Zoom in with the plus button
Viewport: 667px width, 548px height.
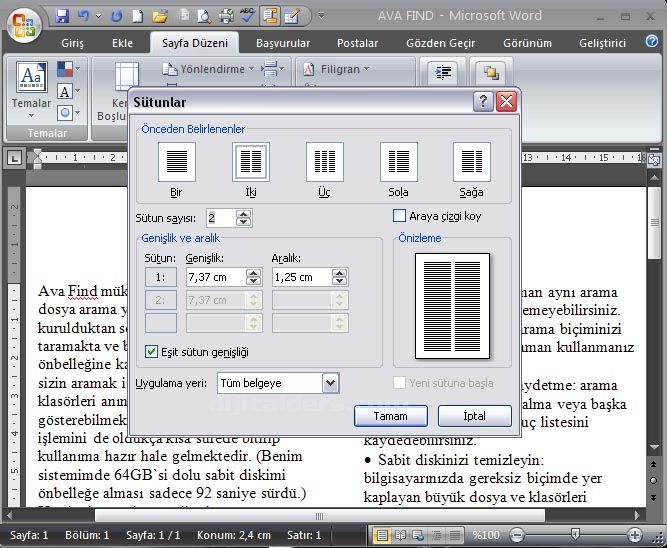tap(634, 535)
